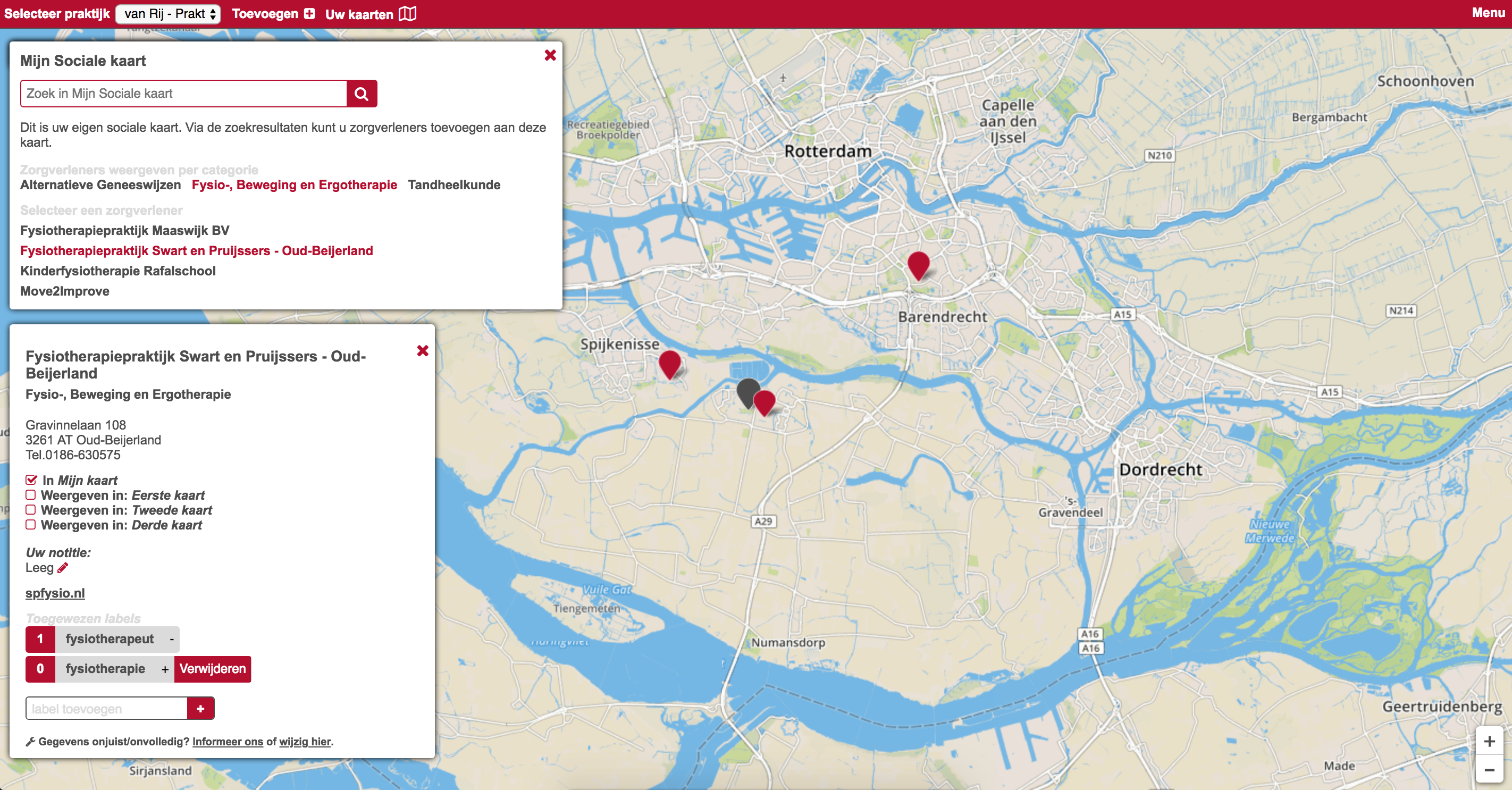Enable Weergeven in: Eerste kaart

click(x=30, y=495)
